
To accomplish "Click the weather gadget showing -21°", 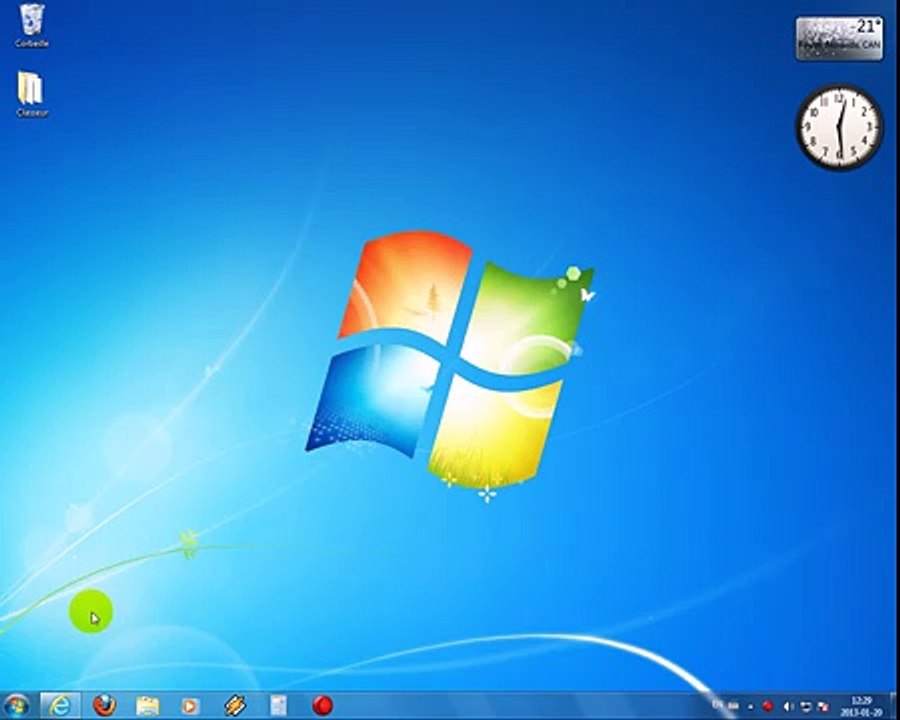I will coord(839,38).
